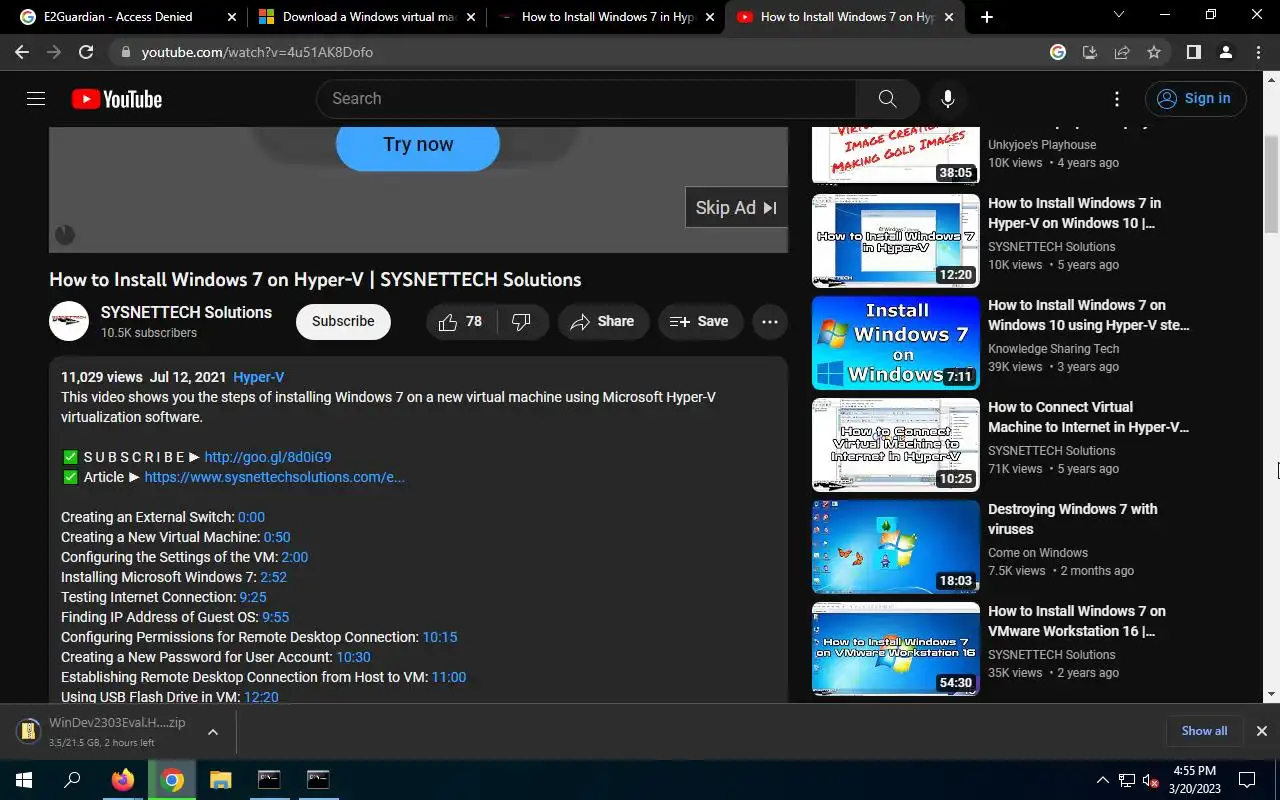Subscribe to SYSNETTECH Solutions

(x=343, y=321)
